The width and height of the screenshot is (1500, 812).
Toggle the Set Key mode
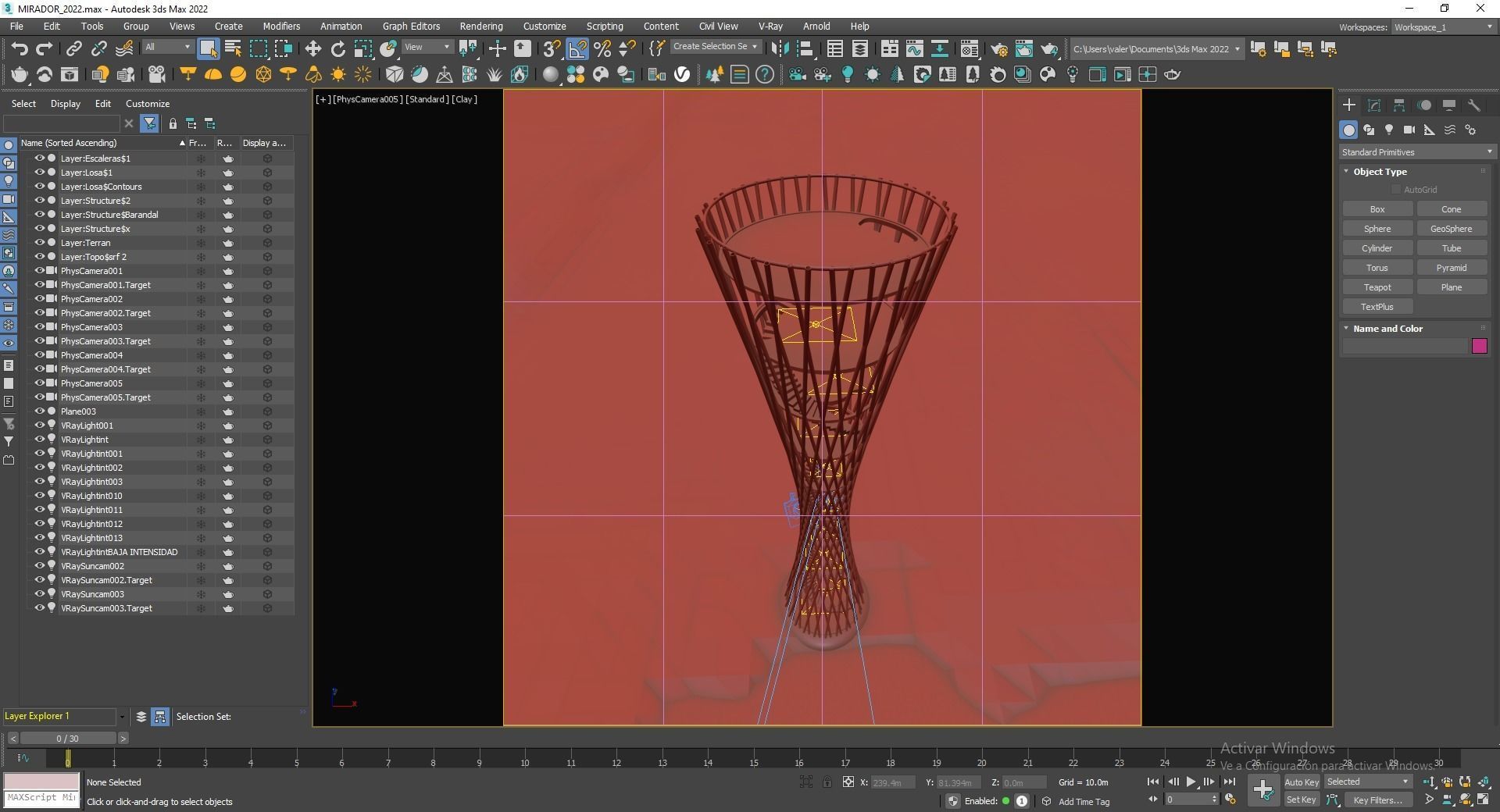click(1301, 800)
